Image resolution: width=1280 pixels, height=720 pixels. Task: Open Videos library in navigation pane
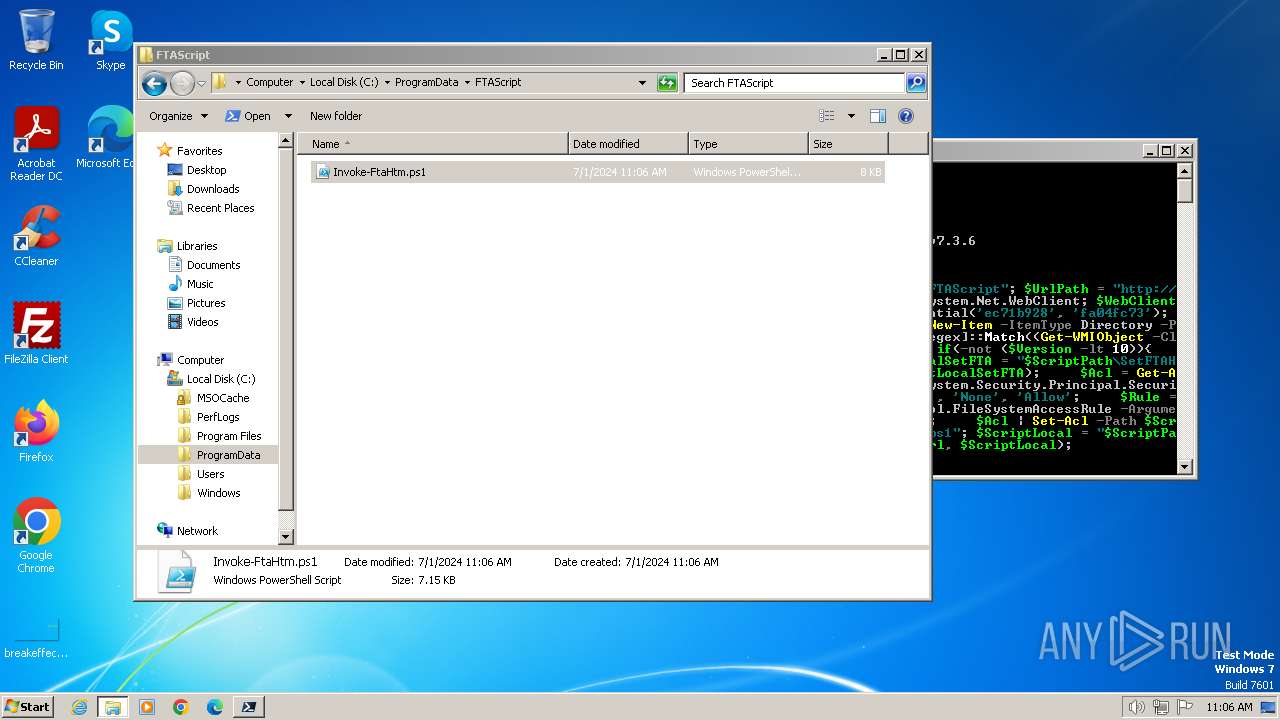coord(202,322)
